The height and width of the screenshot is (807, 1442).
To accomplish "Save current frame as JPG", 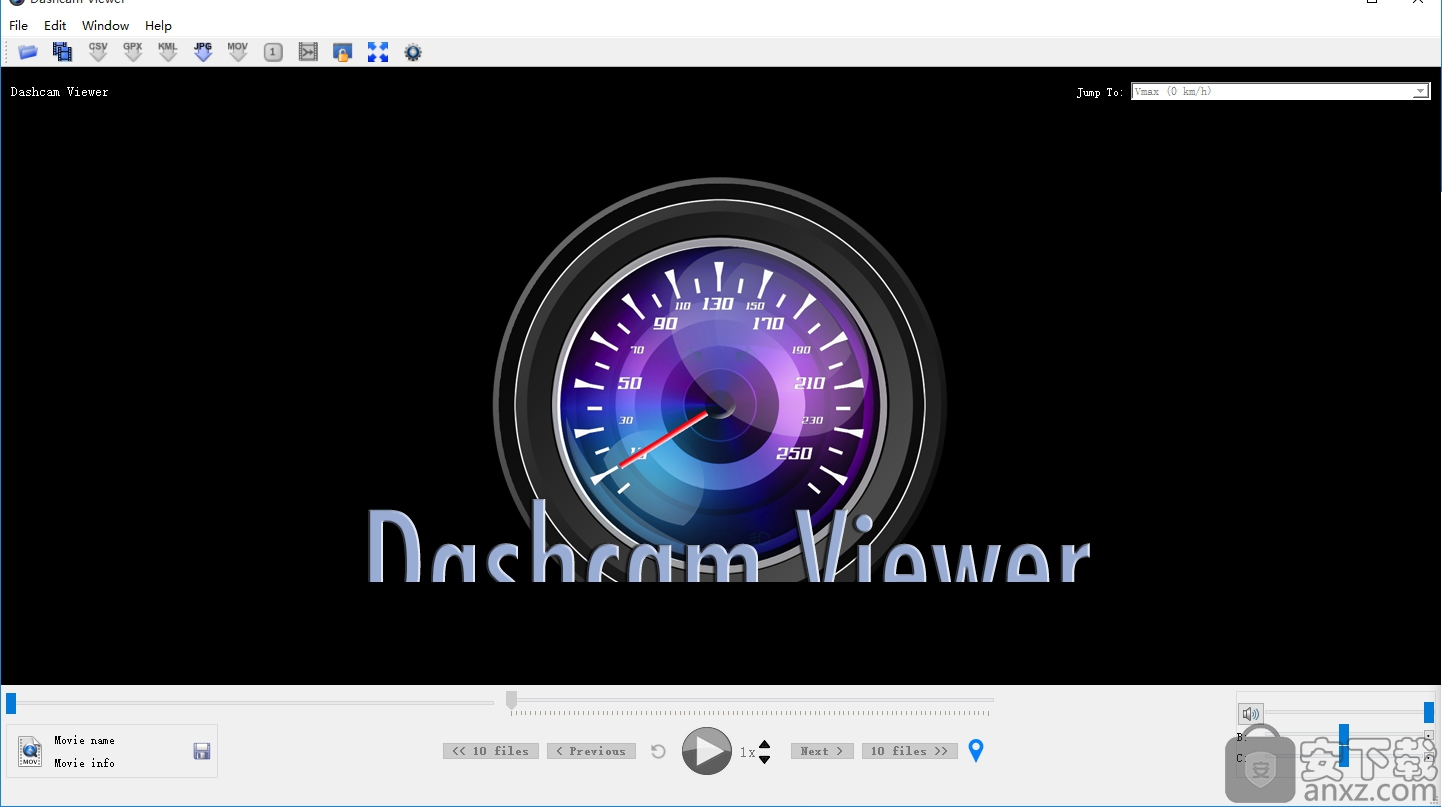I will point(203,52).
